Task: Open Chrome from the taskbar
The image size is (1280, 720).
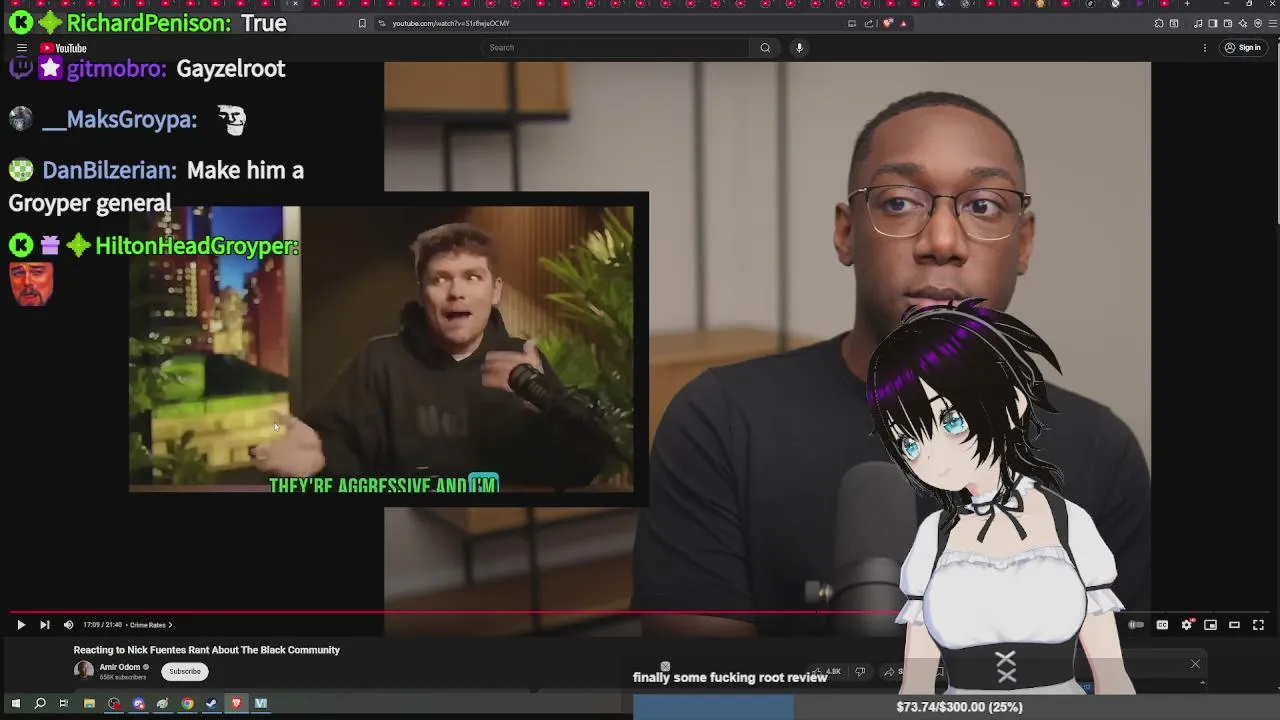Action: [187, 704]
